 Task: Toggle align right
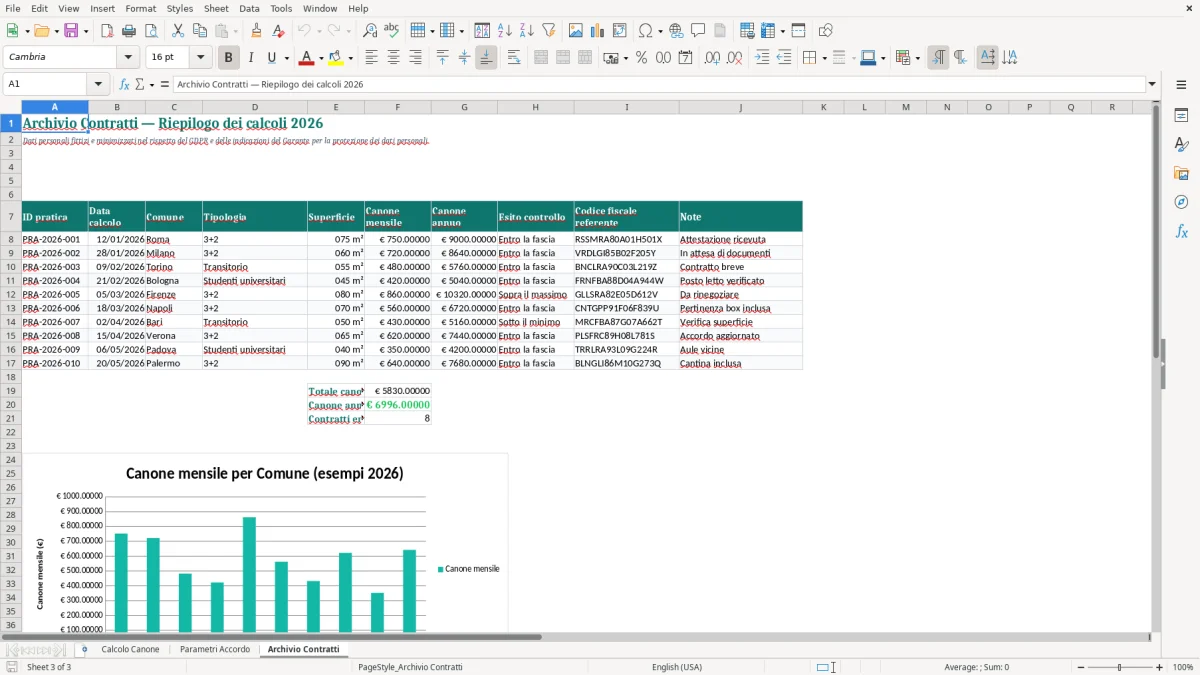(x=415, y=57)
